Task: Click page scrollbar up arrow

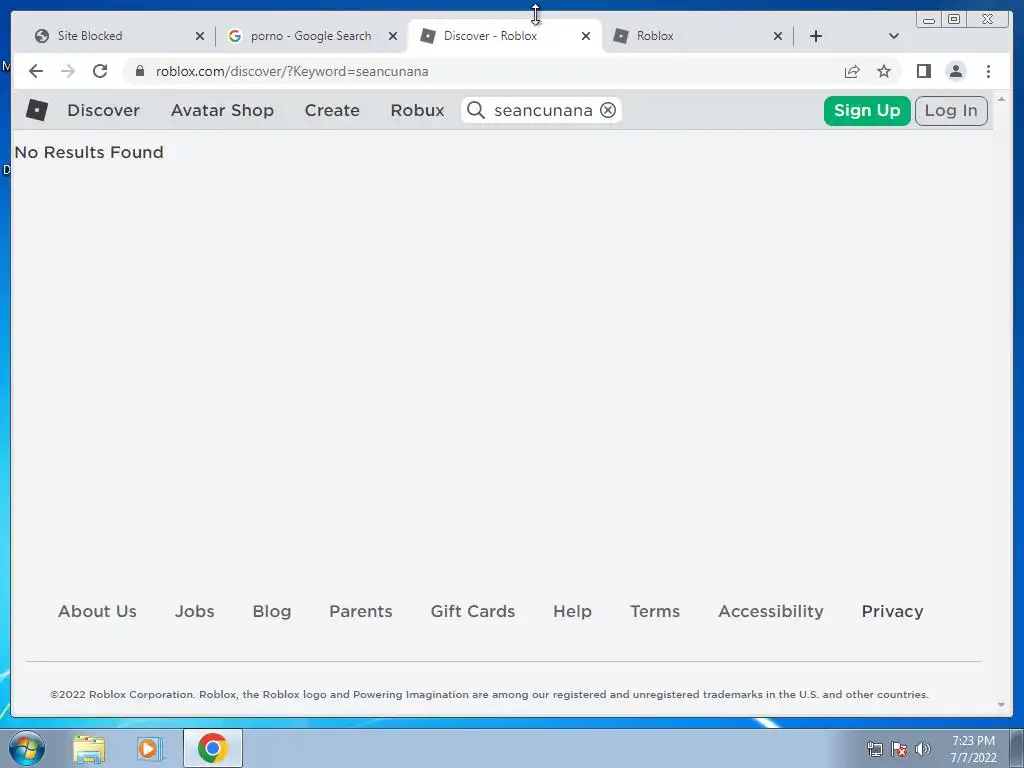Action: tap(1001, 99)
